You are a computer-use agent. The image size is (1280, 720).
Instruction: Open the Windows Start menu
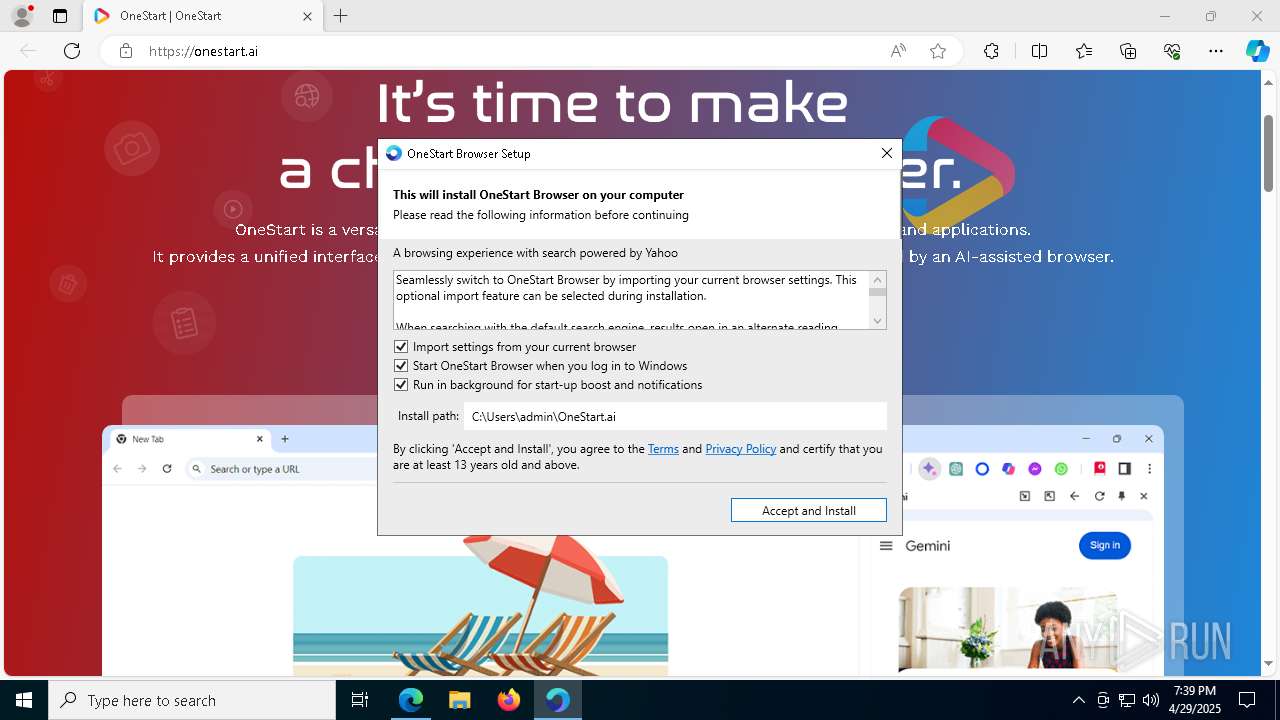pyautogui.click(x=24, y=700)
